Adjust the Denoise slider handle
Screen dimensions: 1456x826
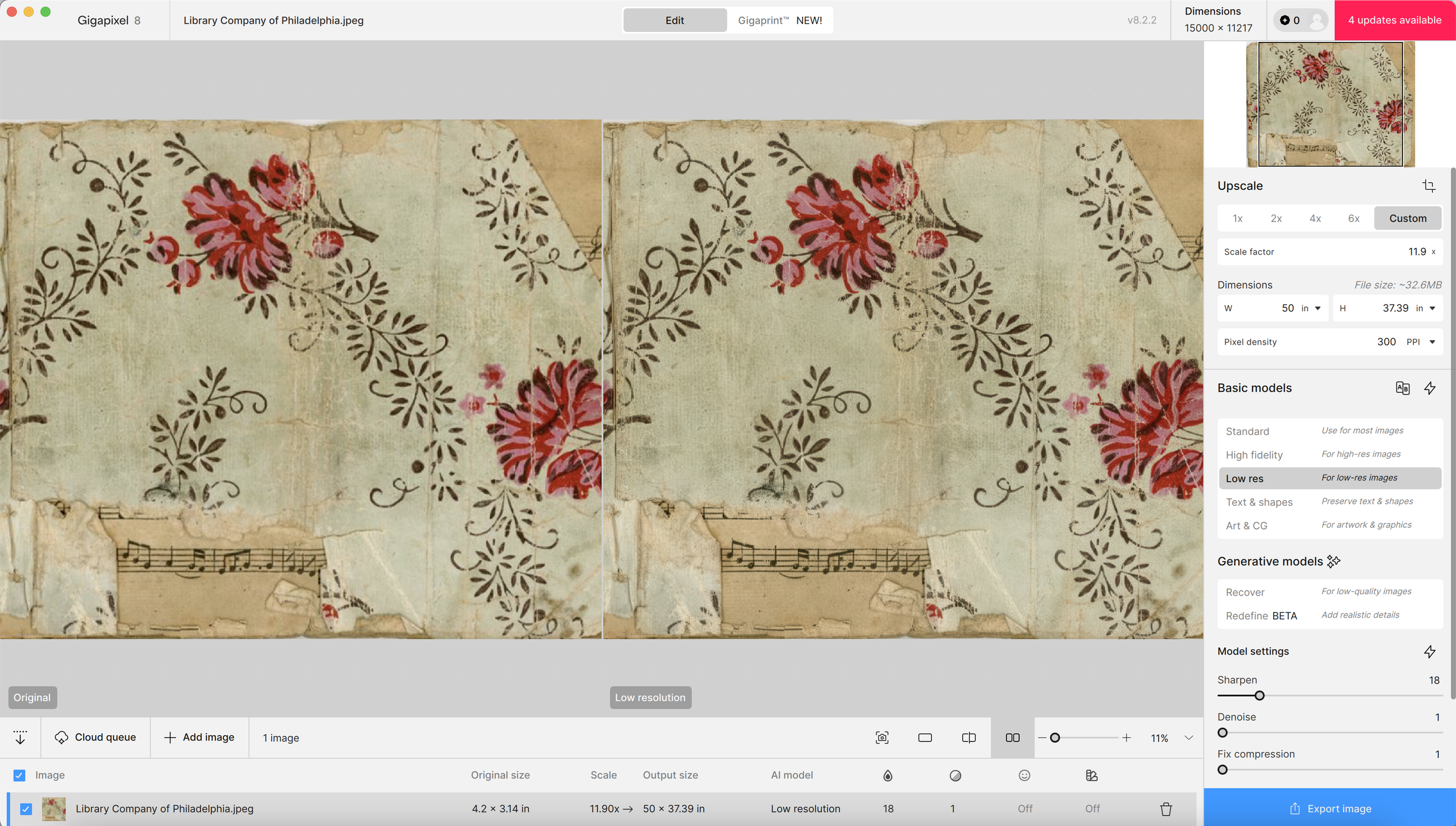tap(1222, 733)
